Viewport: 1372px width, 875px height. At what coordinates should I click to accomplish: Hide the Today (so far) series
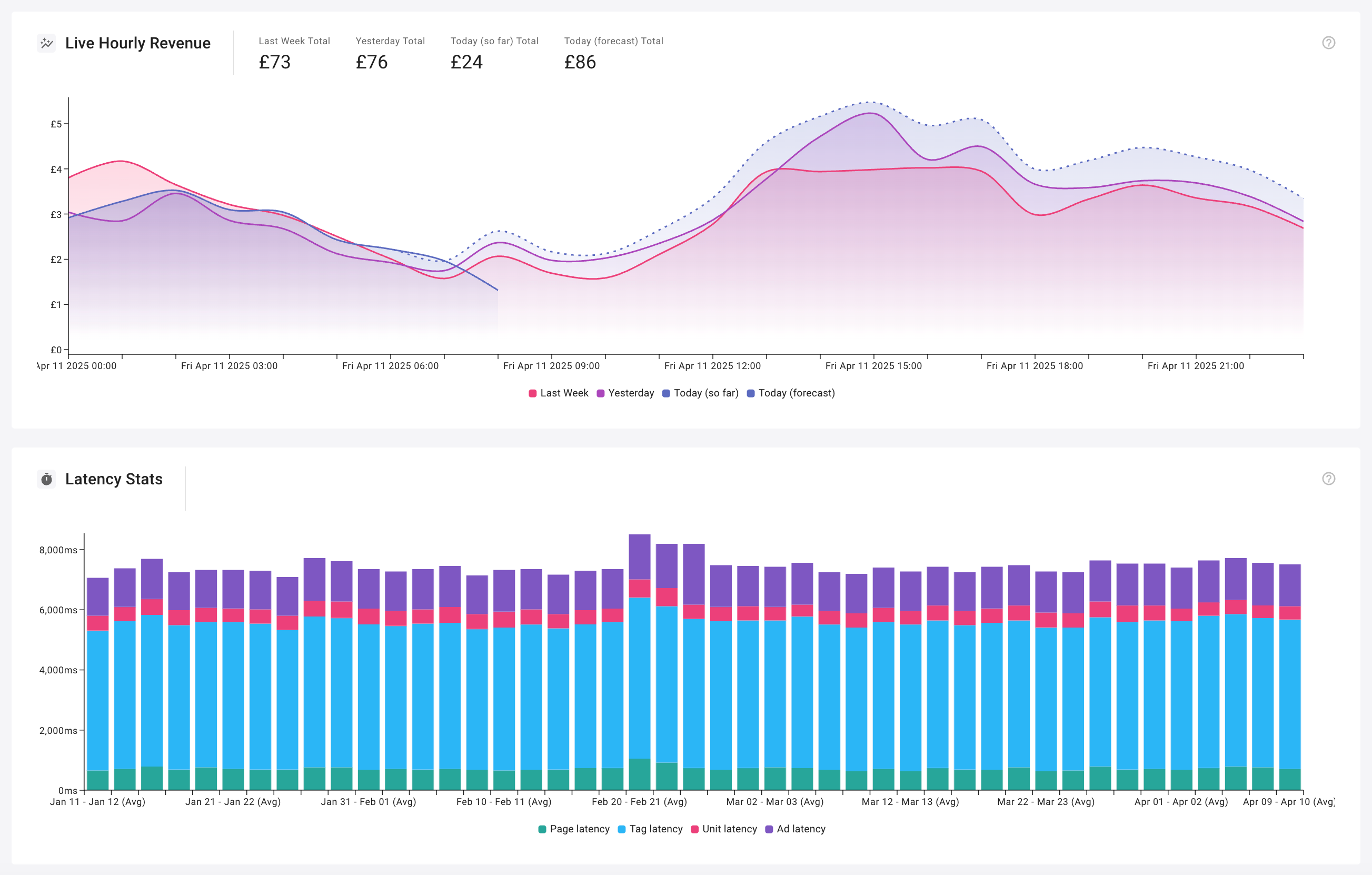[x=700, y=393]
